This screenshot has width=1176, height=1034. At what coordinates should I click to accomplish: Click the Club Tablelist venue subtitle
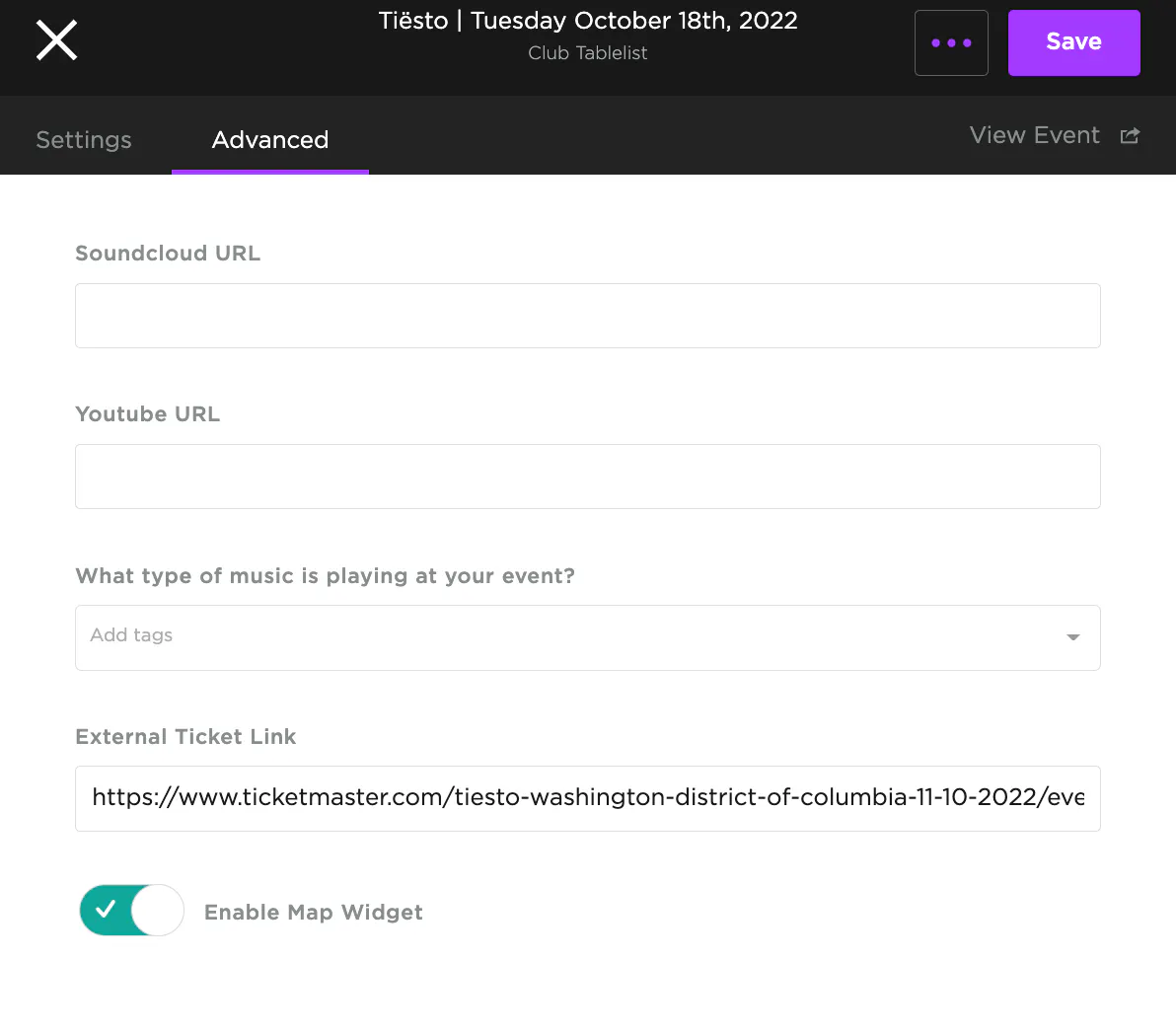pos(587,53)
